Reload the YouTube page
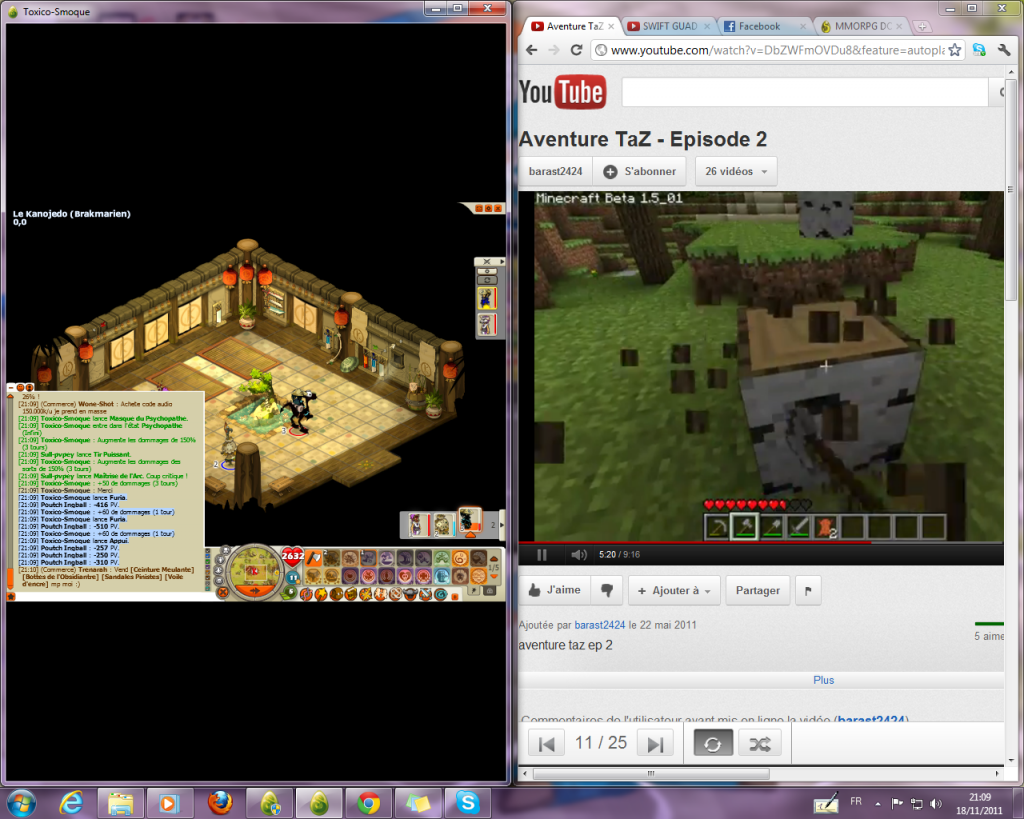Viewport: 1024px width, 819px height. click(576, 50)
